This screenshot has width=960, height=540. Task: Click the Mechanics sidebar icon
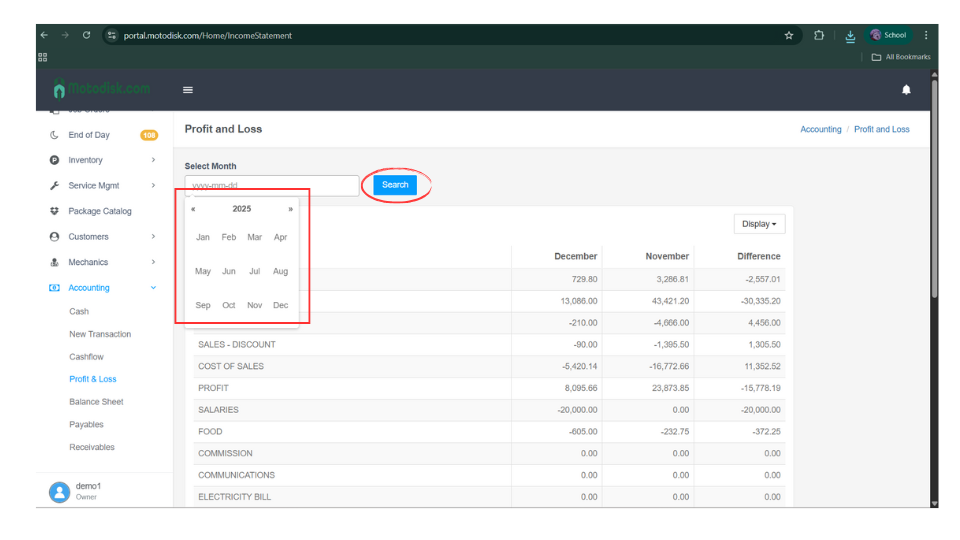click(x=54, y=262)
